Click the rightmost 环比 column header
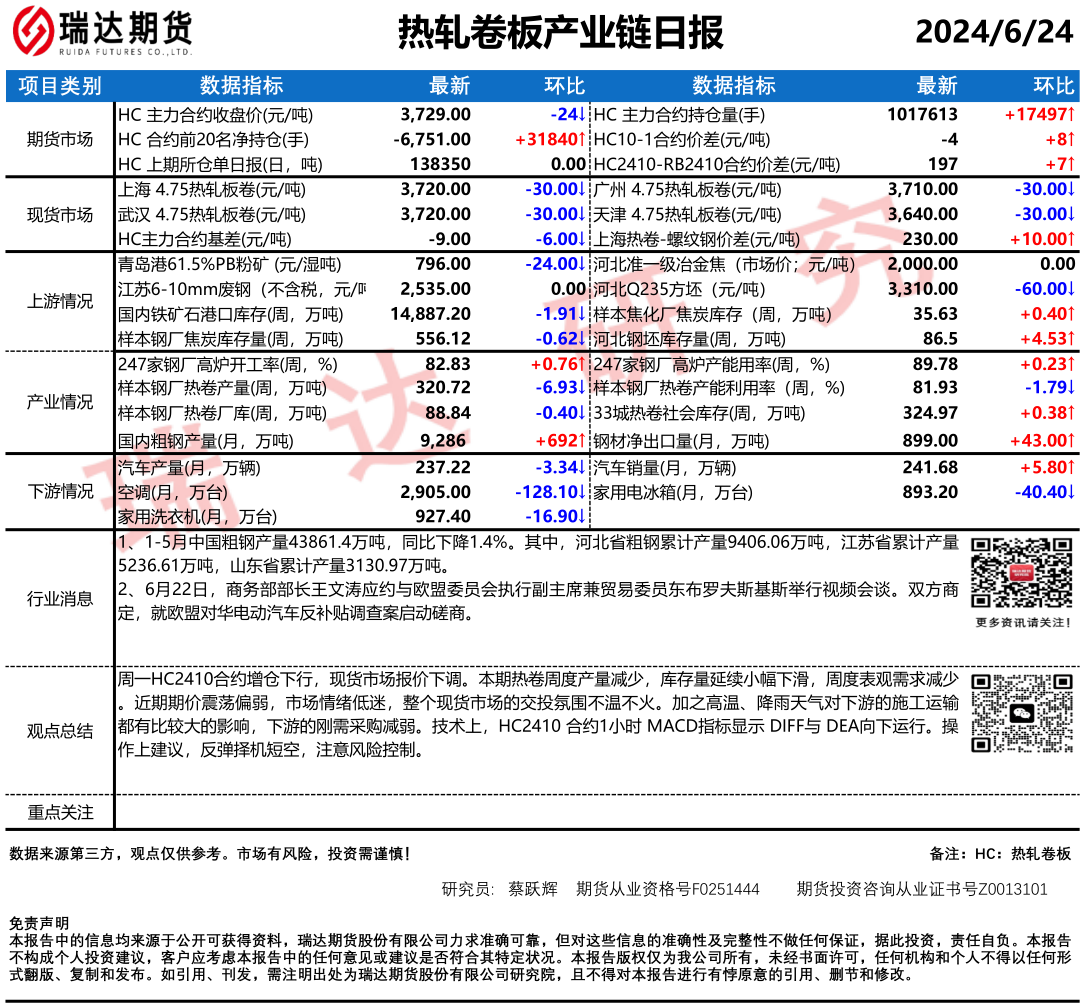The image size is (1084, 1007). (x=1053, y=86)
